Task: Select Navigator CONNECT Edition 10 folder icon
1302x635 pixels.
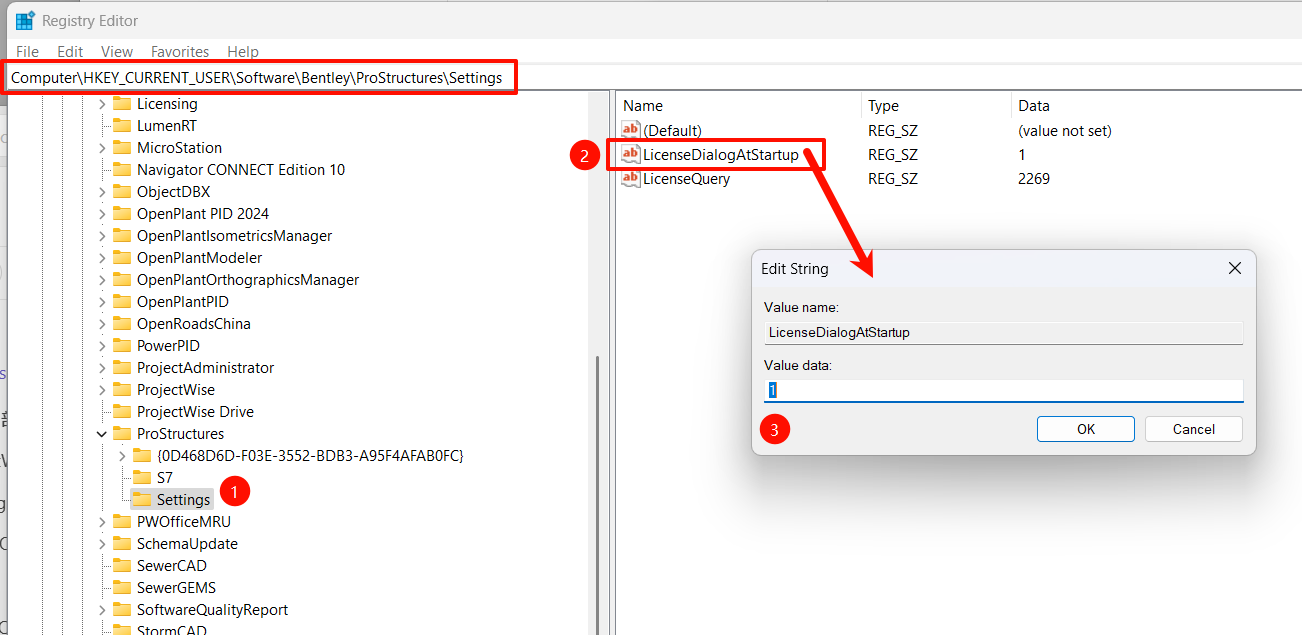Action: [122, 170]
